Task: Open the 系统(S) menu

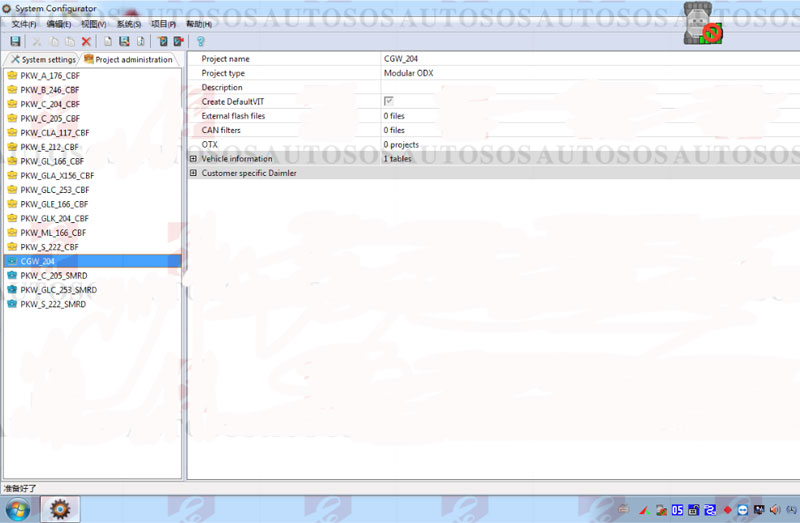Action: click(x=129, y=24)
